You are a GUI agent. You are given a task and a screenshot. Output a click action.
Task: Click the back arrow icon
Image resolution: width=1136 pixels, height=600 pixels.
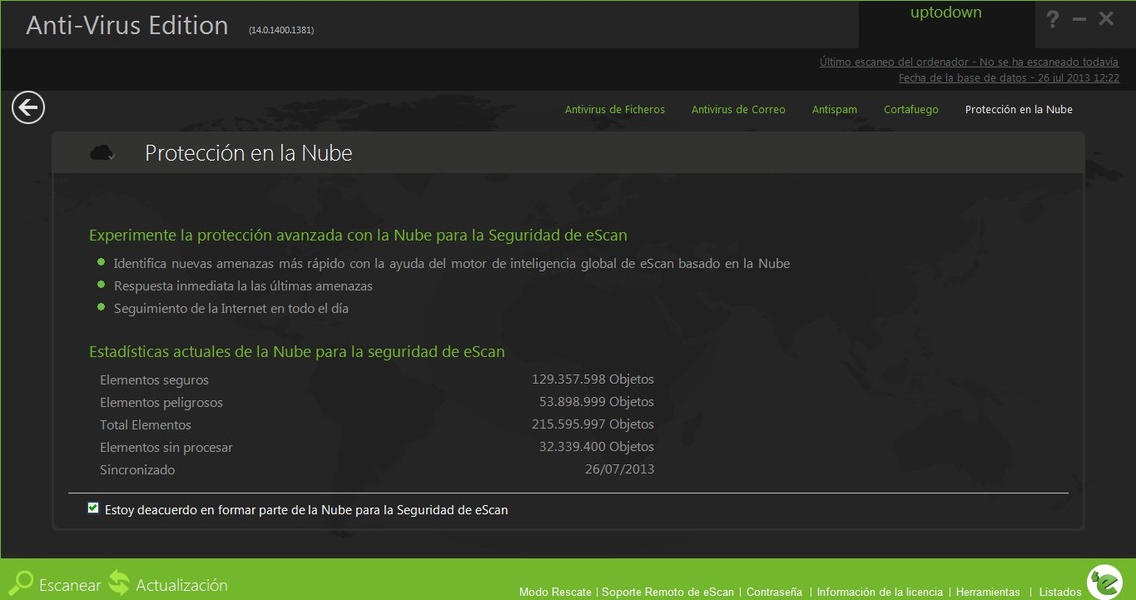28,108
